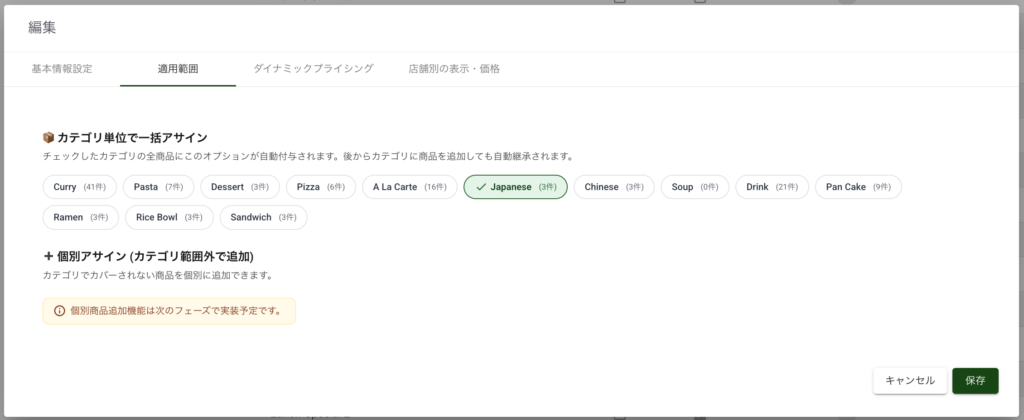The width and height of the screenshot is (1024, 420).
Task: Click the box icon beside カテゴリ単位で一括アサイン
Action: tap(48, 138)
